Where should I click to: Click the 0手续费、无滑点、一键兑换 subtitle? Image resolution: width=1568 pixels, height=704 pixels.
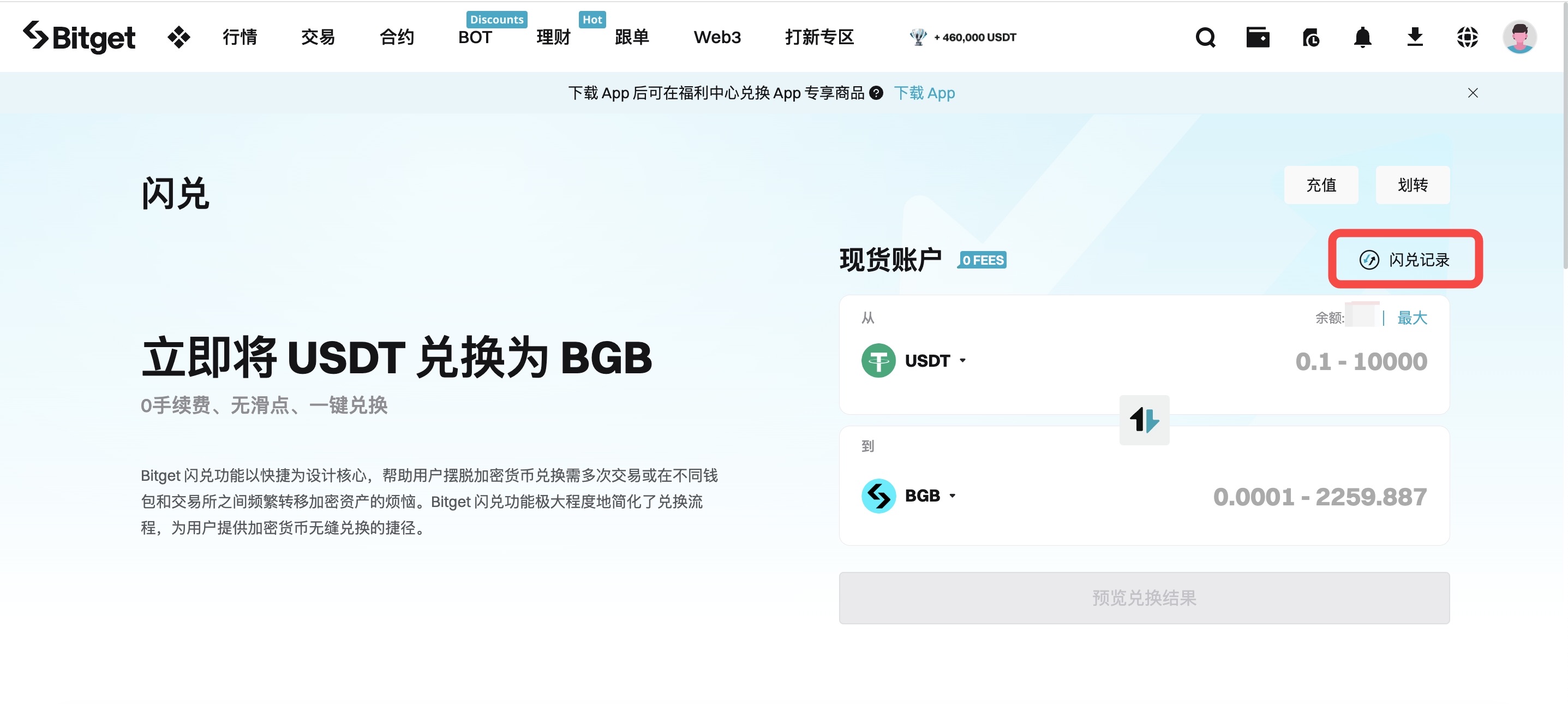[264, 405]
